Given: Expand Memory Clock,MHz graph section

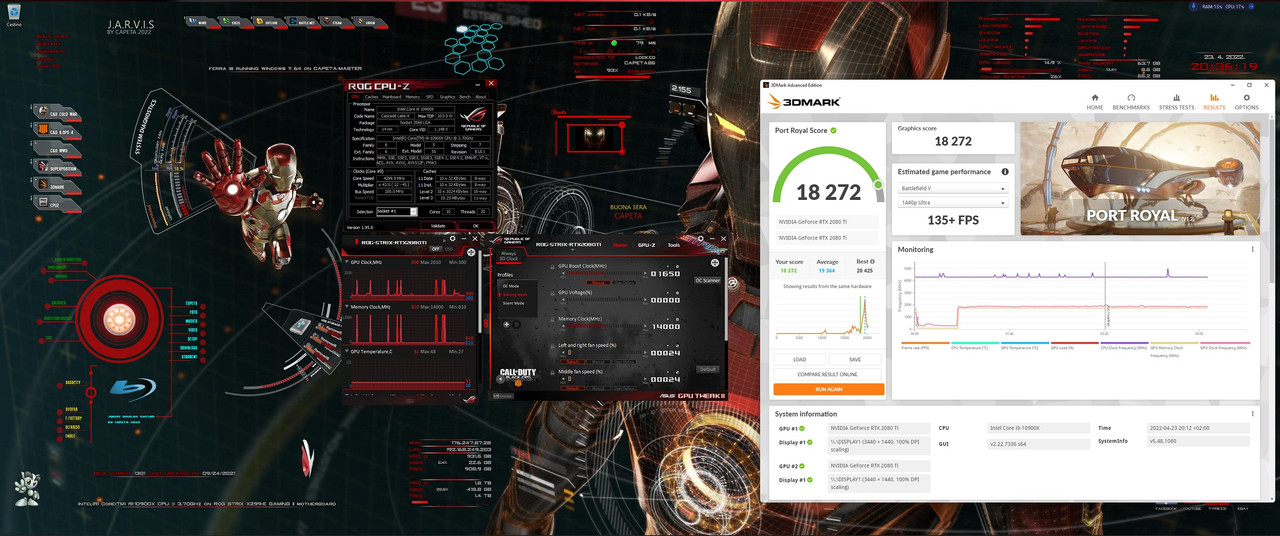Looking at the screenshot, I should pos(346,307).
